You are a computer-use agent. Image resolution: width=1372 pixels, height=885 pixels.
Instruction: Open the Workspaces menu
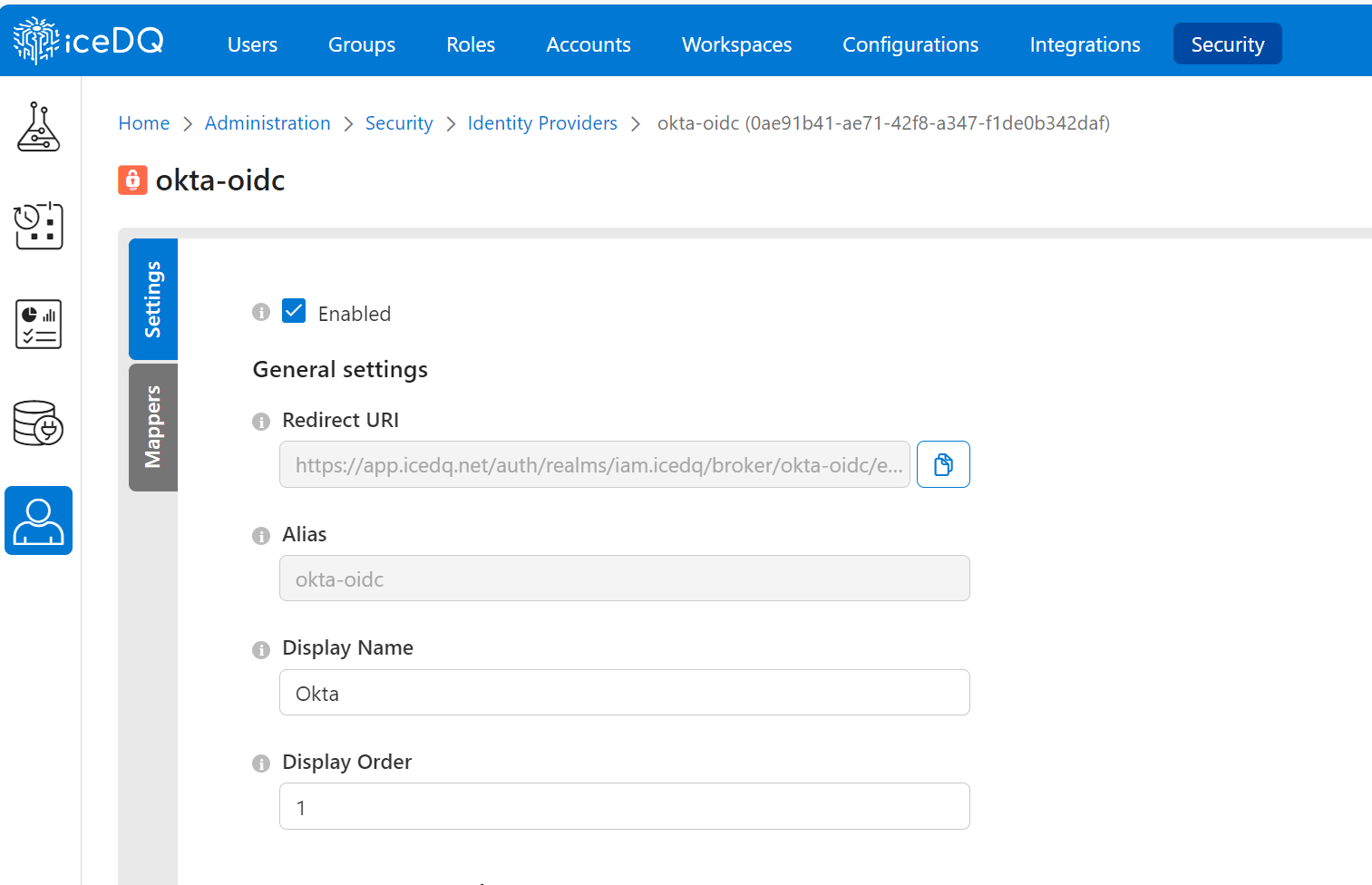click(736, 44)
